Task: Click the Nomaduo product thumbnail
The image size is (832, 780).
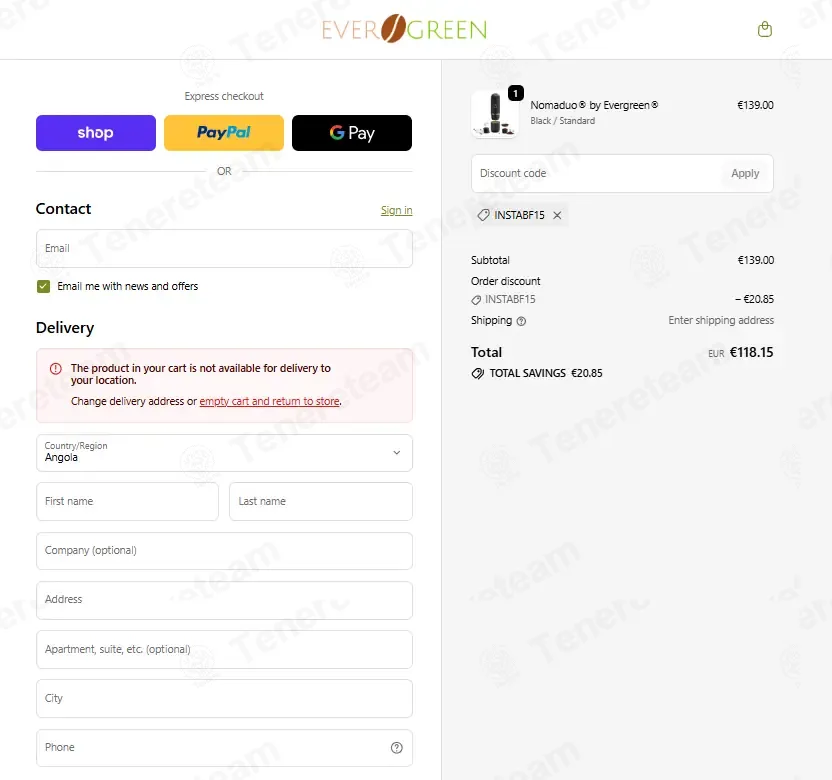Action: [495, 114]
